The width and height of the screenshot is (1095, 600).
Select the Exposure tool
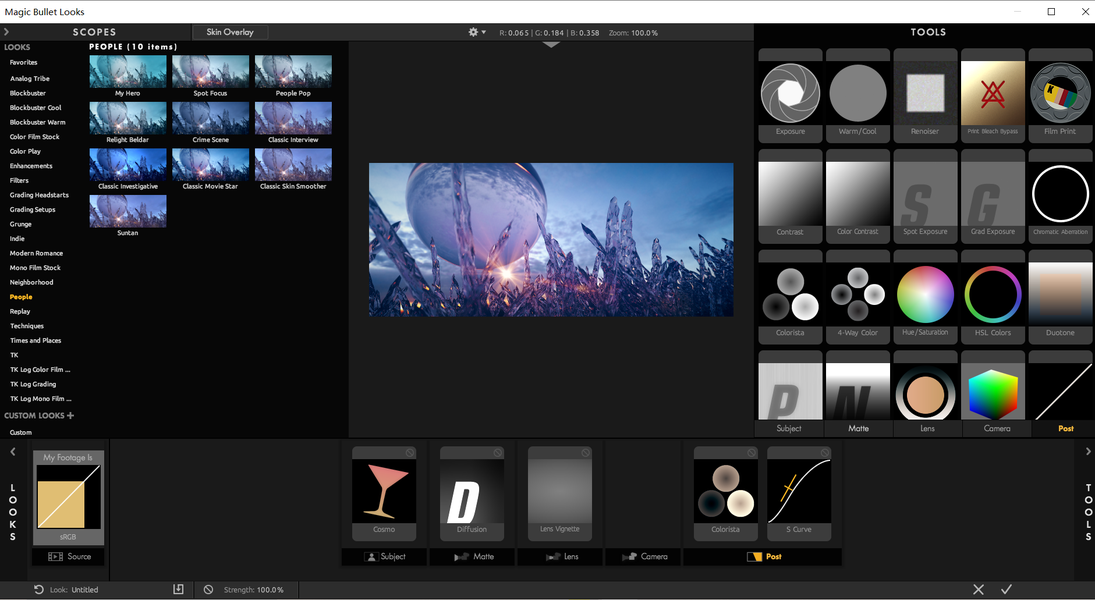(x=790, y=96)
